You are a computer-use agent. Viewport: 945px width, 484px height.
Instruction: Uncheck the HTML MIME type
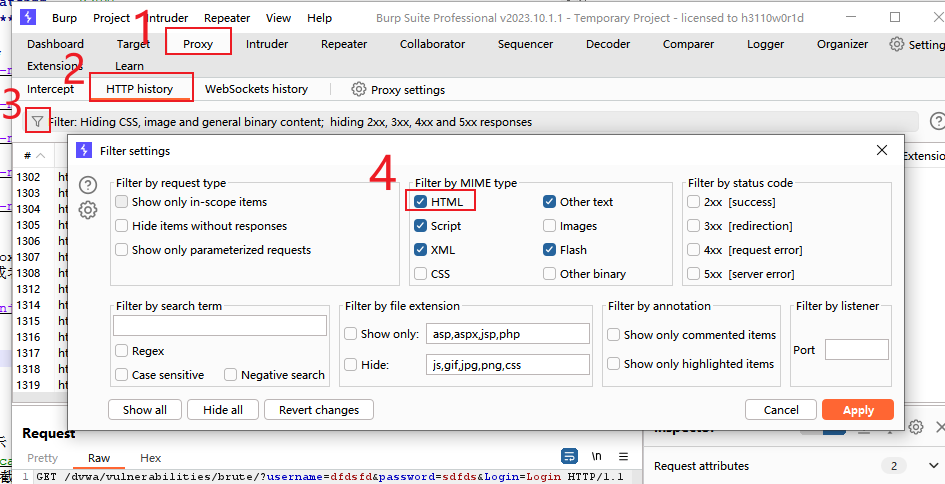(x=421, y=202)
